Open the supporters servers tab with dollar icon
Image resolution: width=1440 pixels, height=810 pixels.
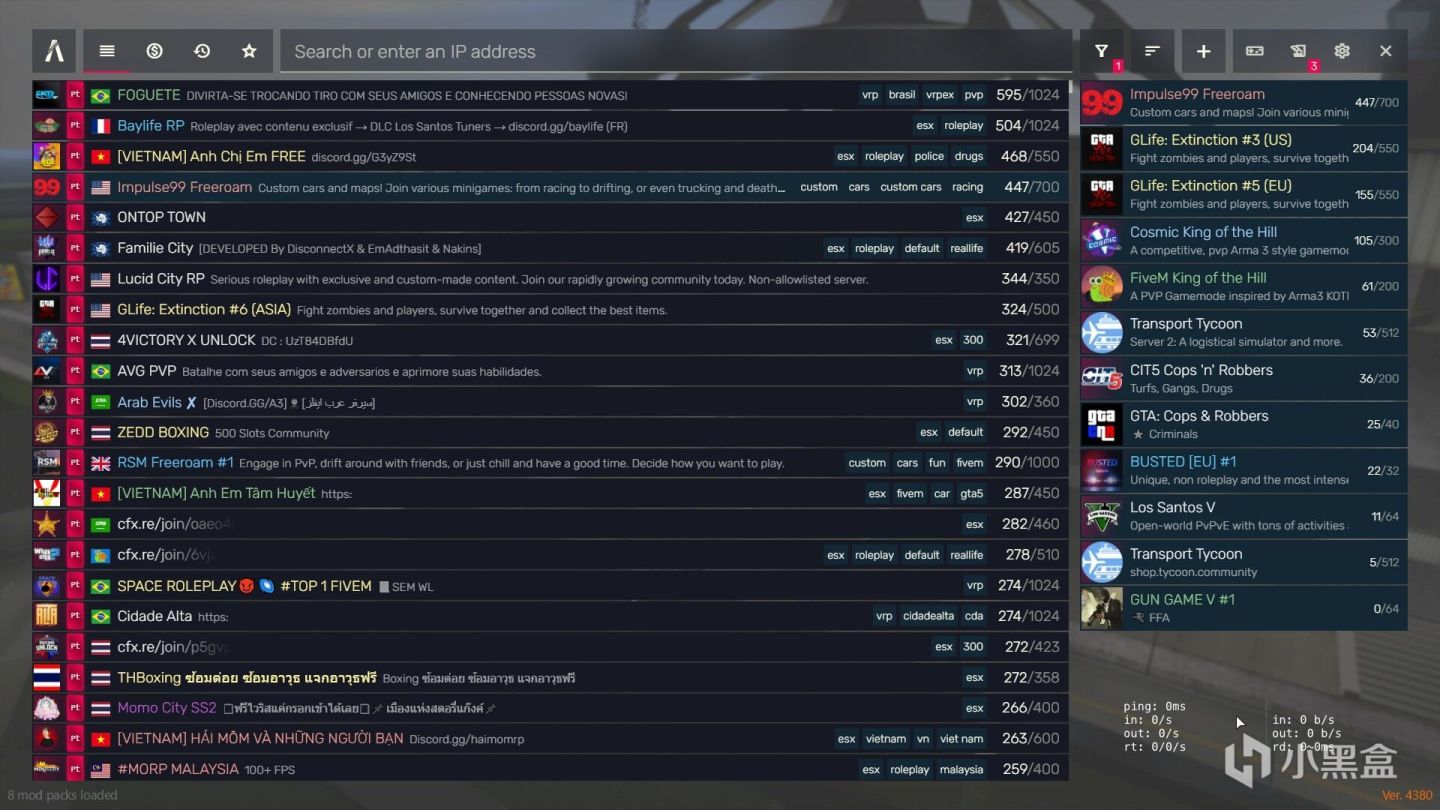tap(154, 51)
